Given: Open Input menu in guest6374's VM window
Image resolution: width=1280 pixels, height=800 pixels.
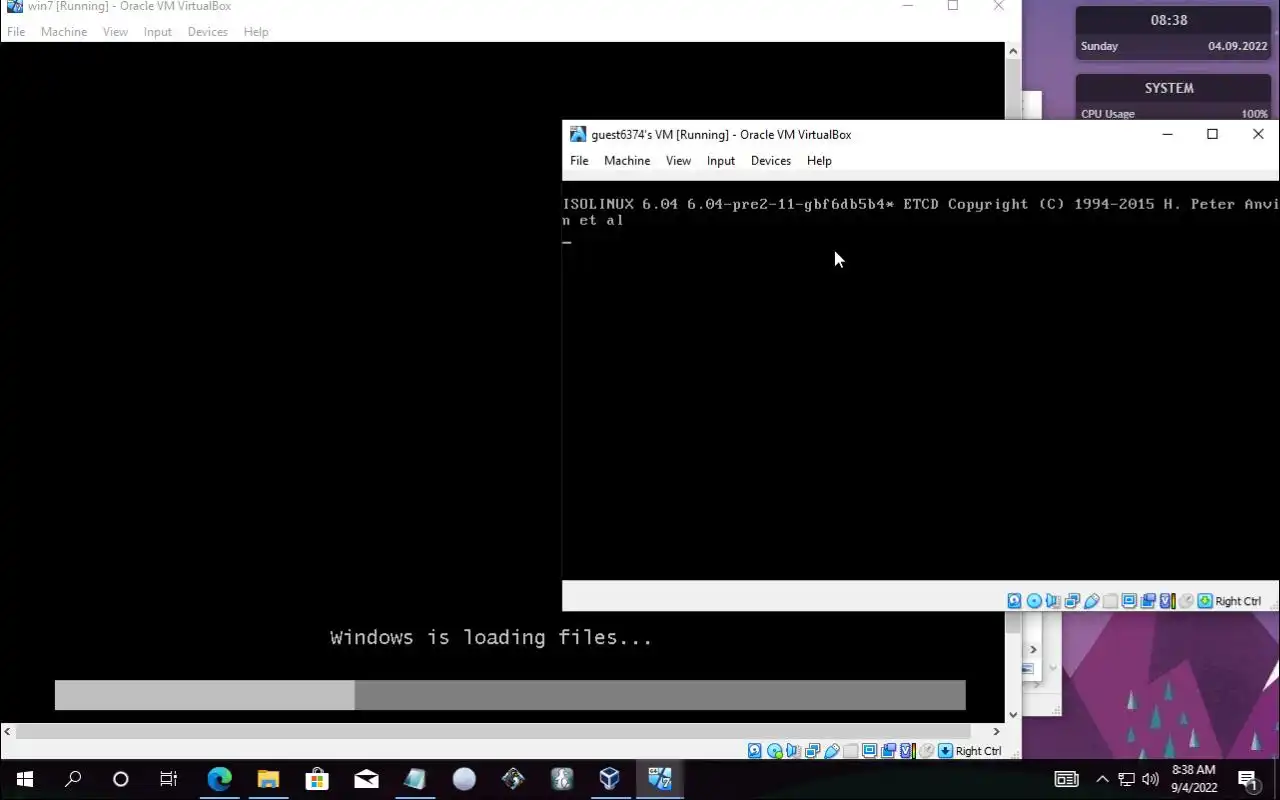Looking at the screenshot, I should point(720,161).
